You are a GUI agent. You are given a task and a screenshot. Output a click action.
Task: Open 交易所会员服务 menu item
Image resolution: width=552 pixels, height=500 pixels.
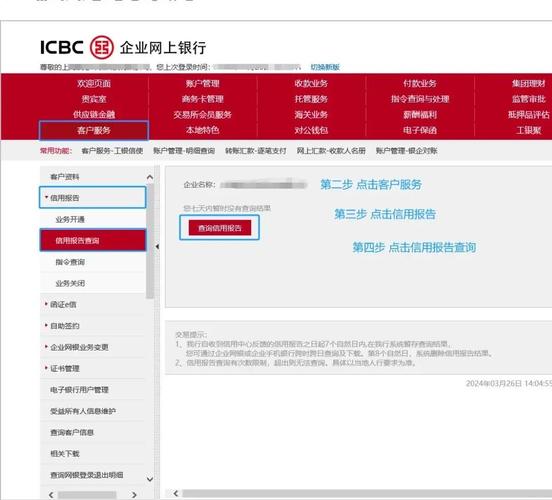coord(202,114)
